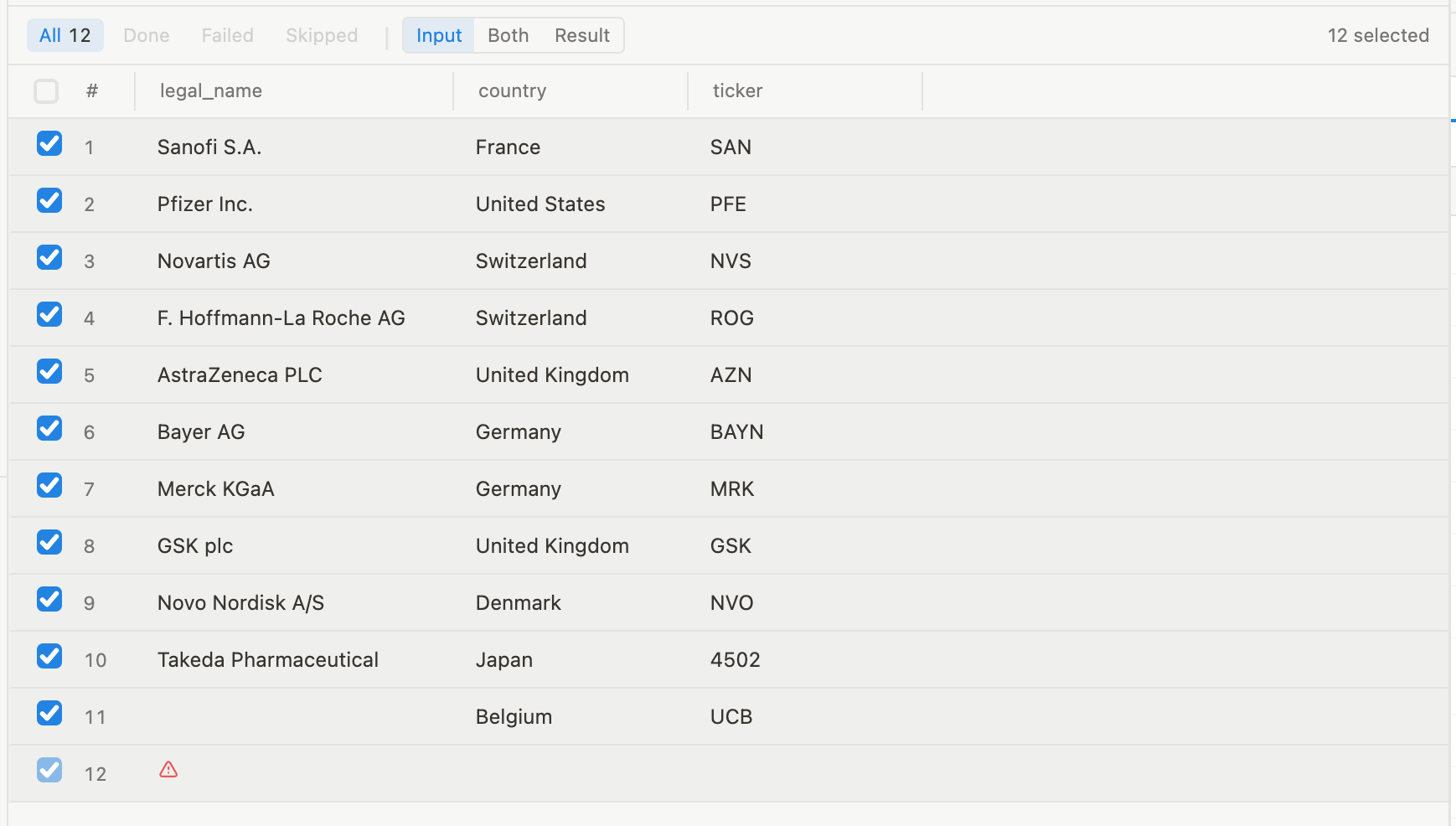The width and height of the screenshot is (1456, 826).
Task: Select the All 12 filter tab
Action: [65, 35]
